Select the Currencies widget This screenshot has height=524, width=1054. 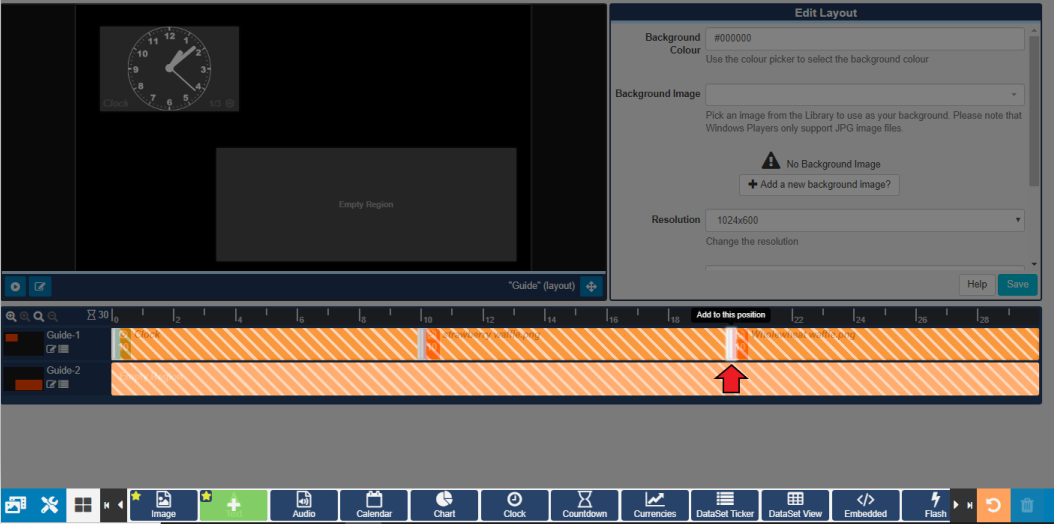[x=655, y=505]
